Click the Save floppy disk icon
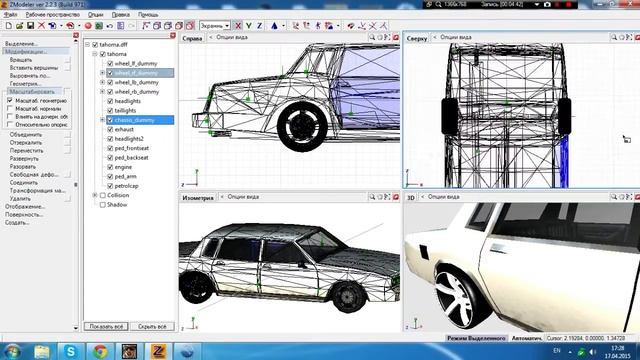Screen dimensions: 640x360 point(30,26)
